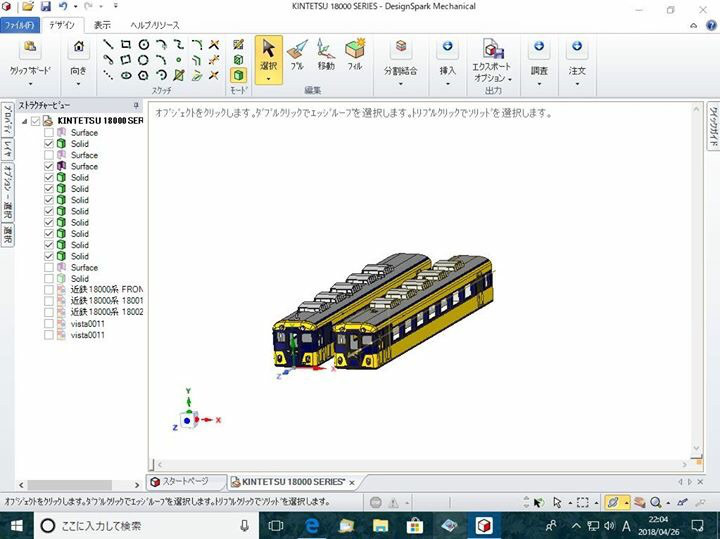The image size is (720, 539).
Task: Switch to the 表示 ribbon tab
Action: click(102, 25)
